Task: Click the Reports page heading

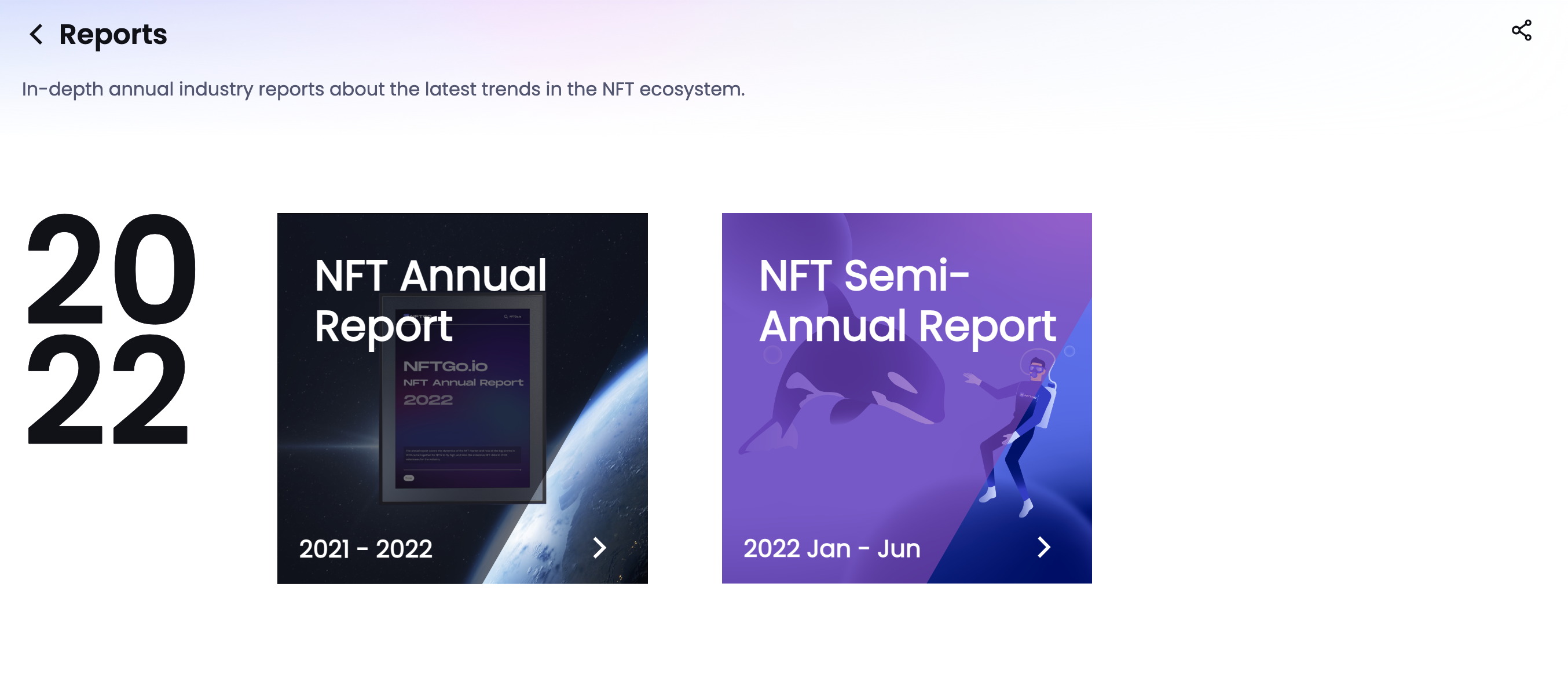Action: 112,34
